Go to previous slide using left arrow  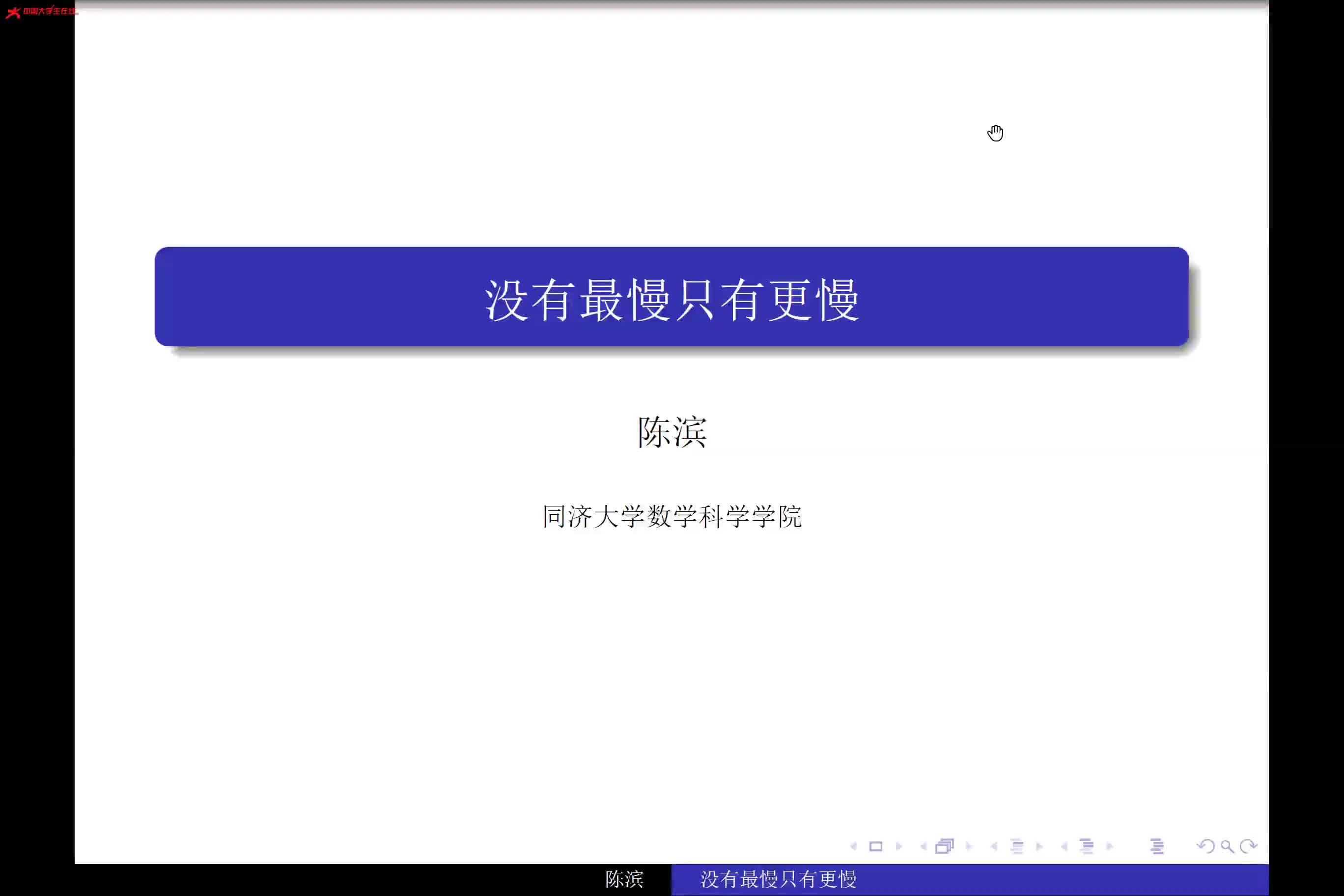pyautogui.click(x=854, y=846)
